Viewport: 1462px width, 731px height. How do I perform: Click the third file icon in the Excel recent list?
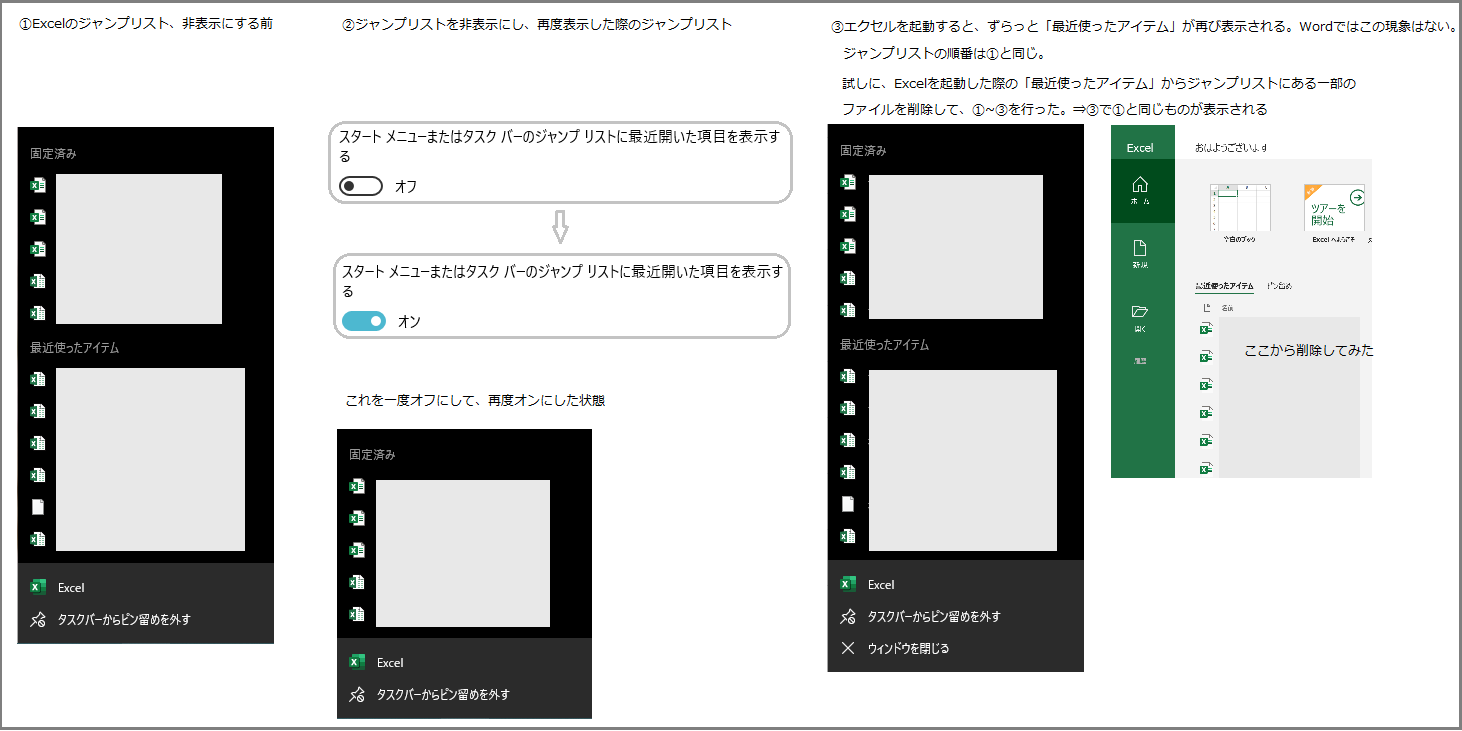1206,384
